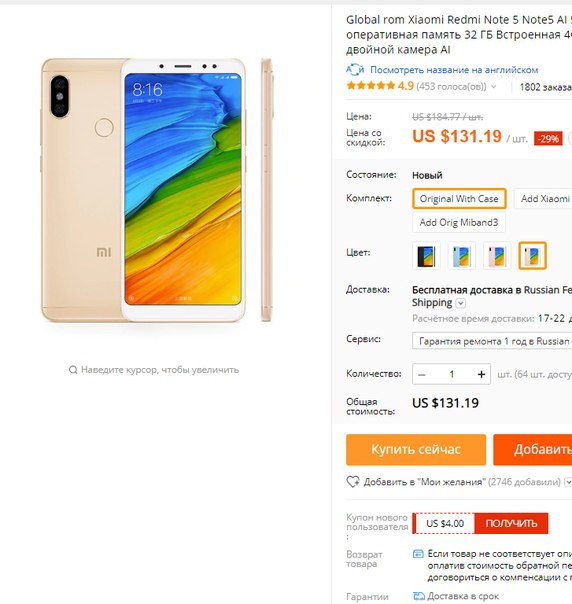Choose the Add Xiaomi bundle option
The width and height of the screenshot is (572, 604).
coord(543,199)
